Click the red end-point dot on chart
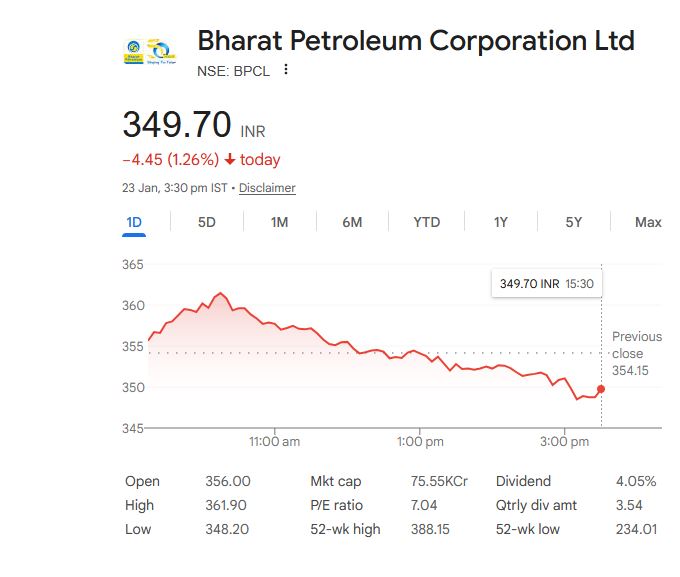This screenshot has height=577, width=680. tap(600, 389)
